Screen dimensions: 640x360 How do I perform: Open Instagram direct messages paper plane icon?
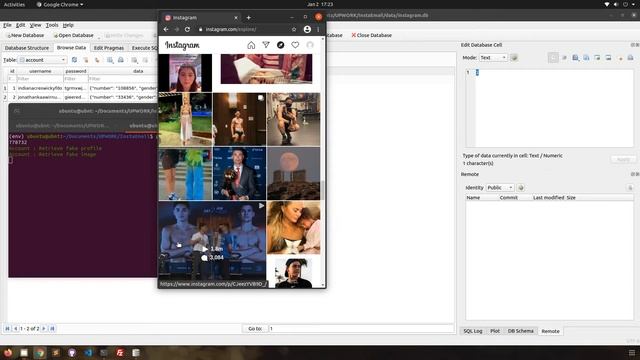pos(266,45)
